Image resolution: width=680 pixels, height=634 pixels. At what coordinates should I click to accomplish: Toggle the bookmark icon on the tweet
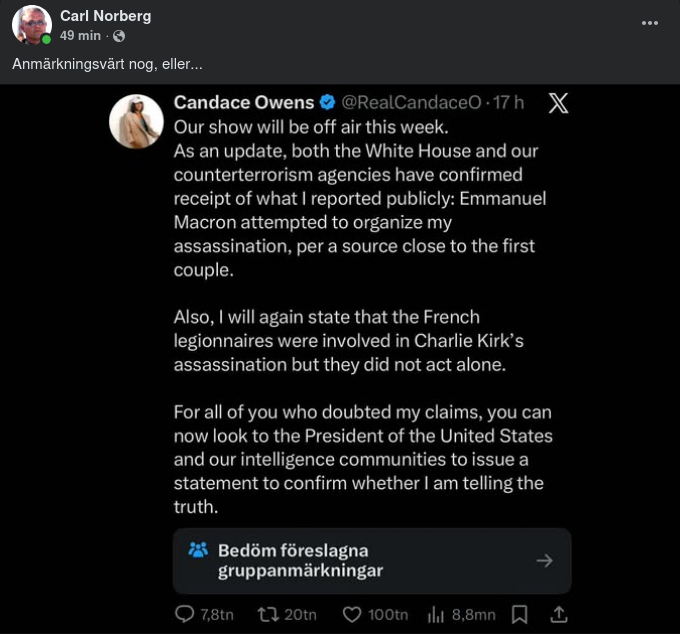click(x=519, y=614)
